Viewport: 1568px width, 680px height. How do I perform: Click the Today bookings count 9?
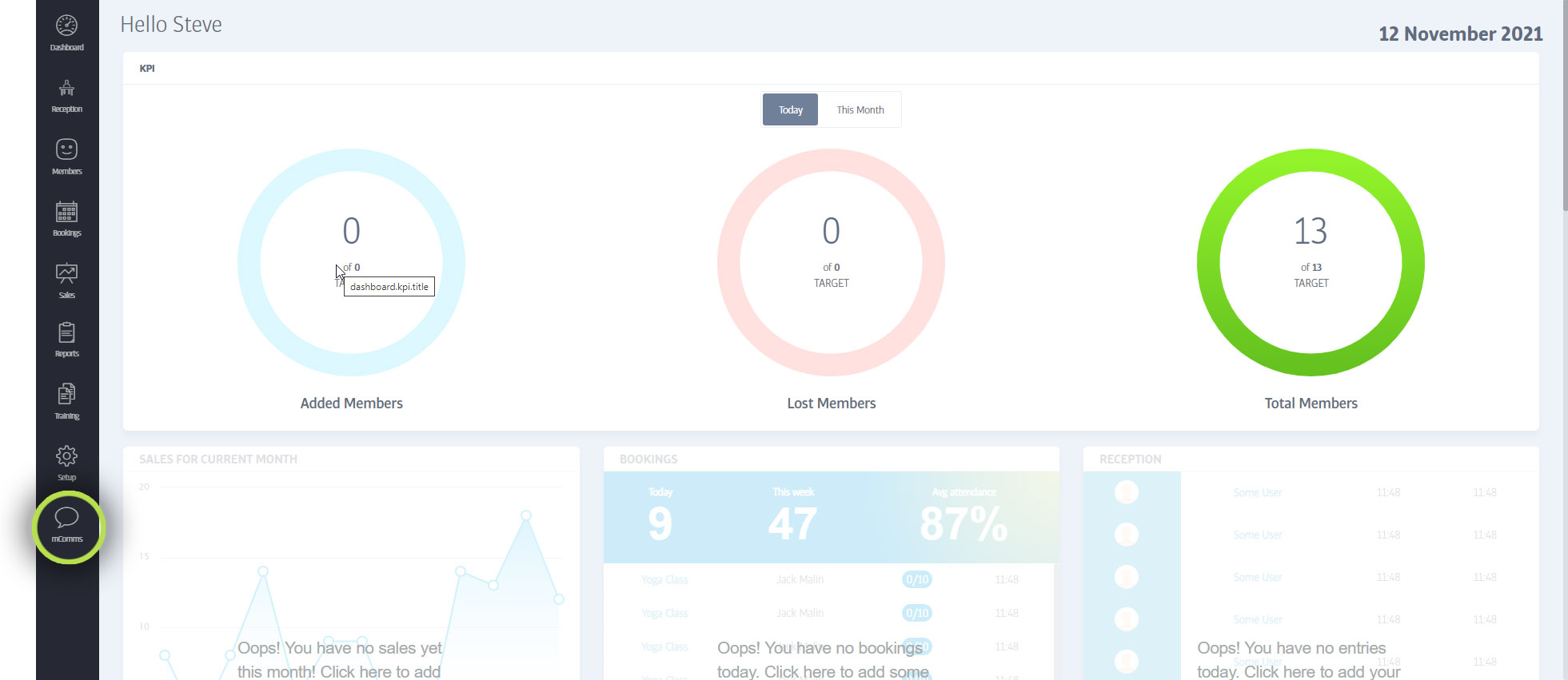[660, 524]
